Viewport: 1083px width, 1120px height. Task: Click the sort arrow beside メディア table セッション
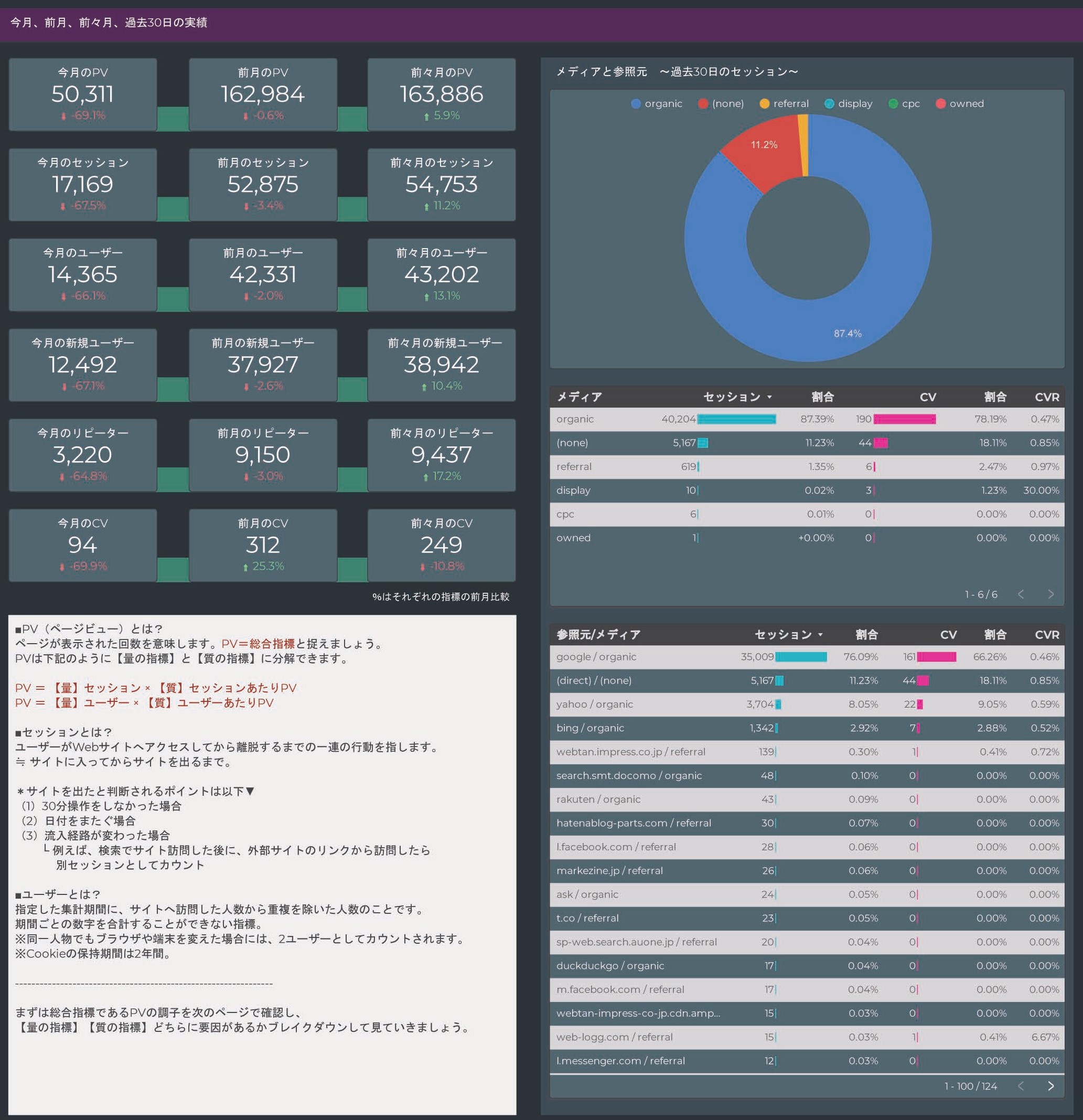tap(769, 397)
